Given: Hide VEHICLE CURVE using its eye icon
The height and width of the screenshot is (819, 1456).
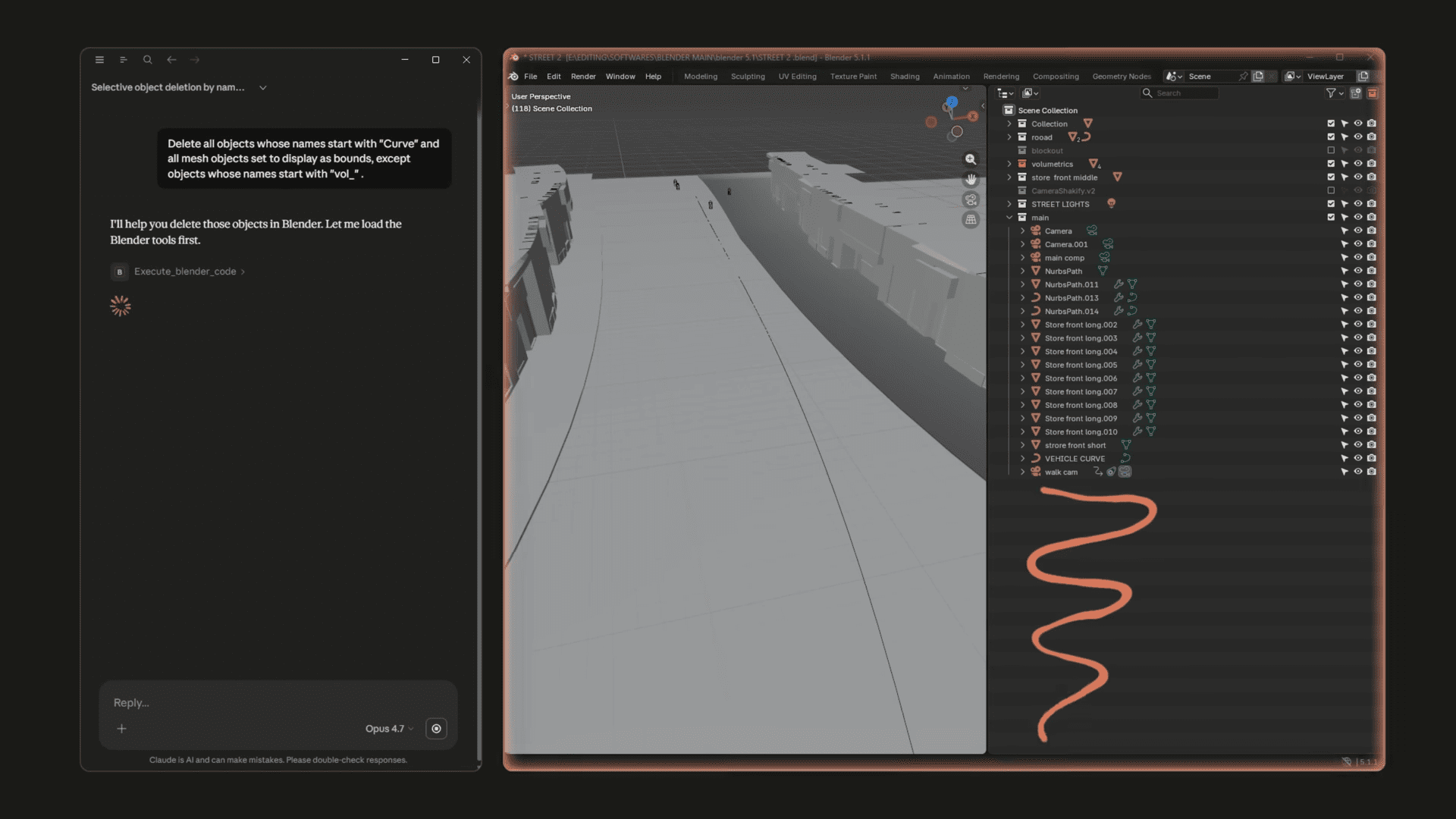Looking at the screenshot, I should 1358,459.
